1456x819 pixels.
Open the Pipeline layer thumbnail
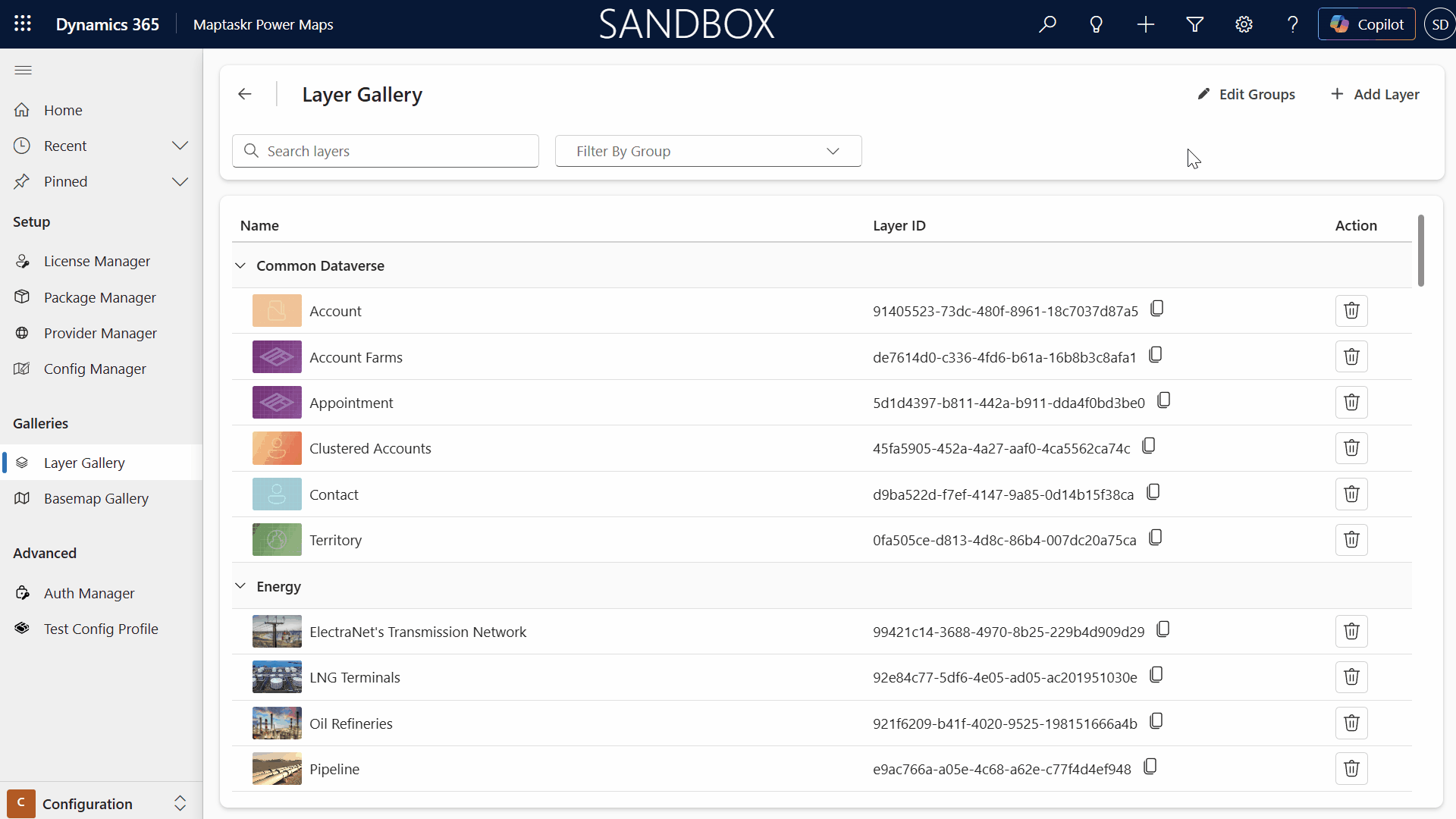[x=277, y=769]
